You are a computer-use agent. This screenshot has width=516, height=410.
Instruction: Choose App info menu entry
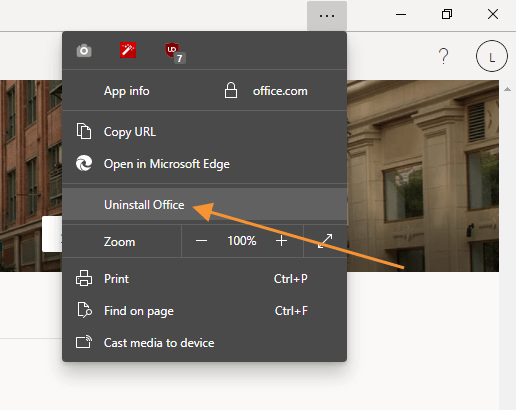pyautogui.click(x=126, y=91)
